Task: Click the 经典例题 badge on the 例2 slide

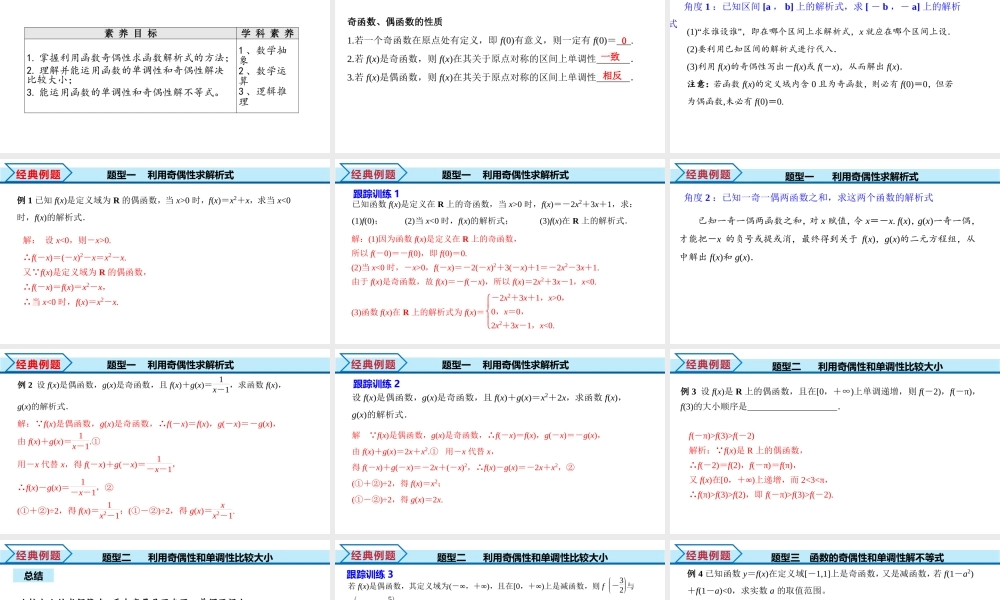Action: [37, 365]
